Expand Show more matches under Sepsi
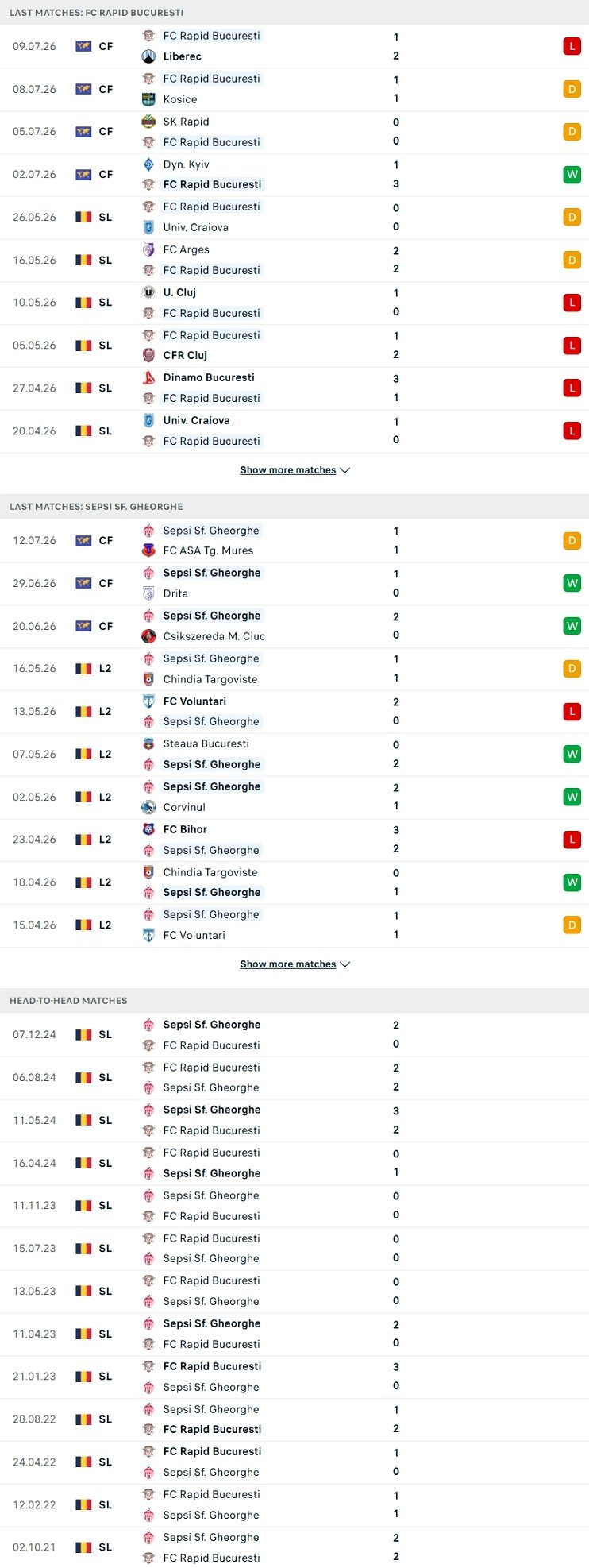This screenshot has width=589, height=1568. click(x=294, y=964)
